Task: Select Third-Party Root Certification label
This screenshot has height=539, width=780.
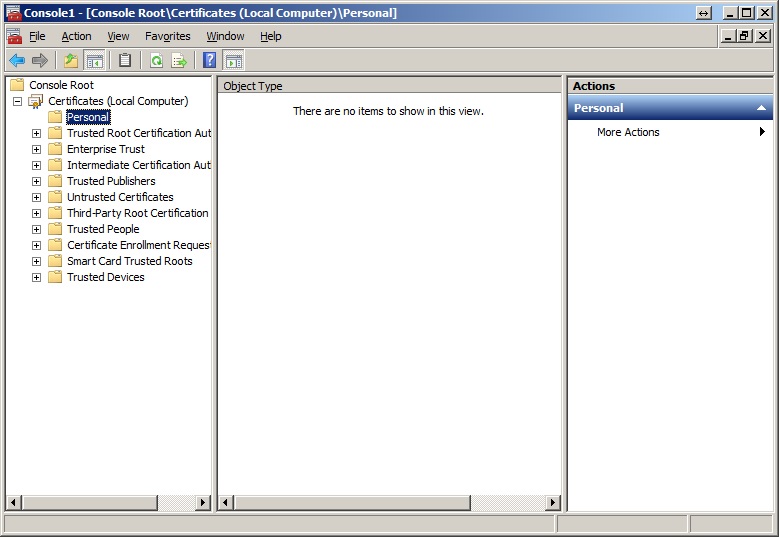Action: click(x=138, y=213)
